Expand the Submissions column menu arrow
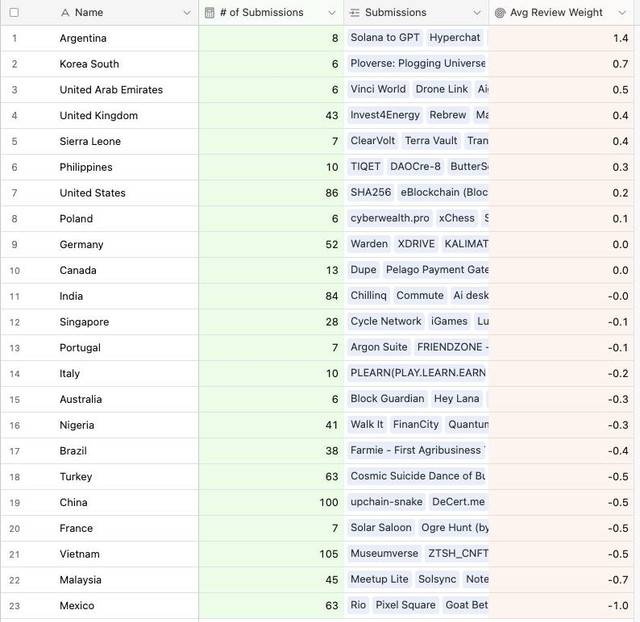Viewport: 640px width, 622px height. 477,13
